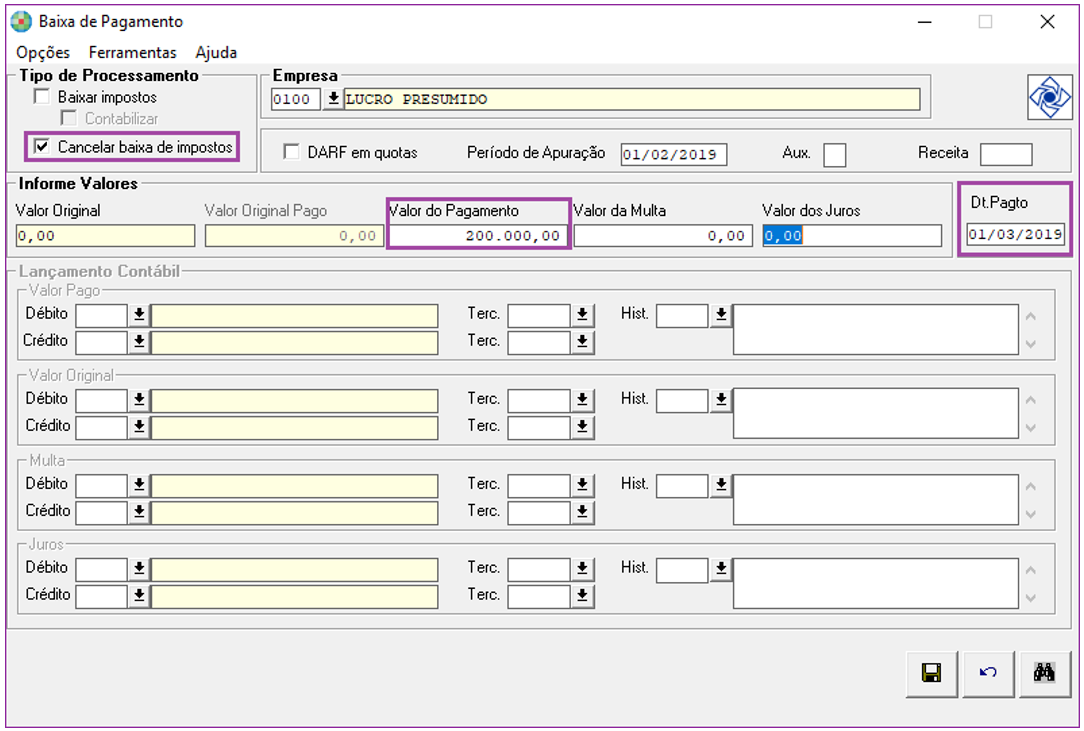
Task: Click the blue swirl logo icon
Action: (x=1049, y=98)
